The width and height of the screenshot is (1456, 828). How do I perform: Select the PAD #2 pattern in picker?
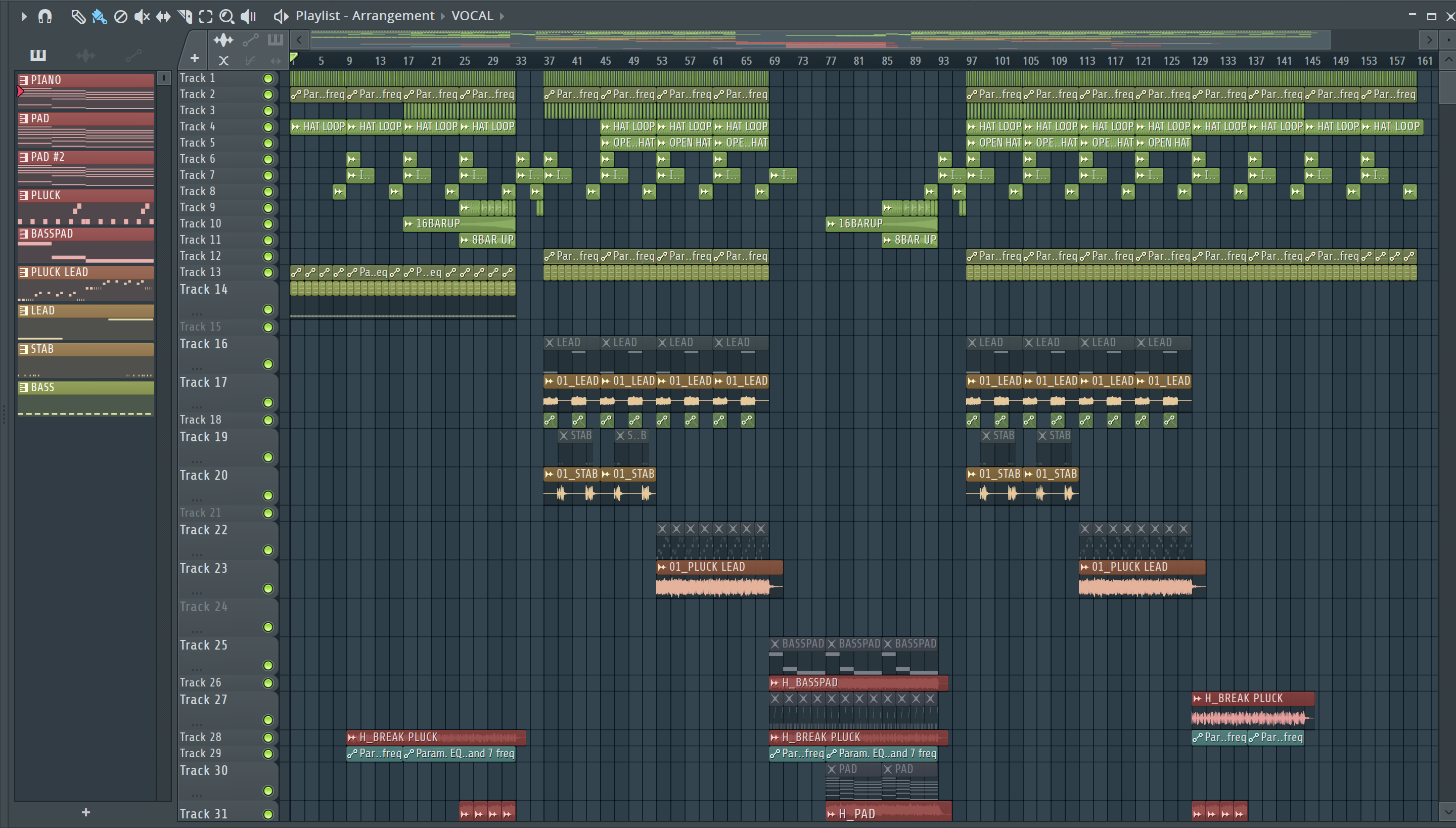click(x=86, y=168)
